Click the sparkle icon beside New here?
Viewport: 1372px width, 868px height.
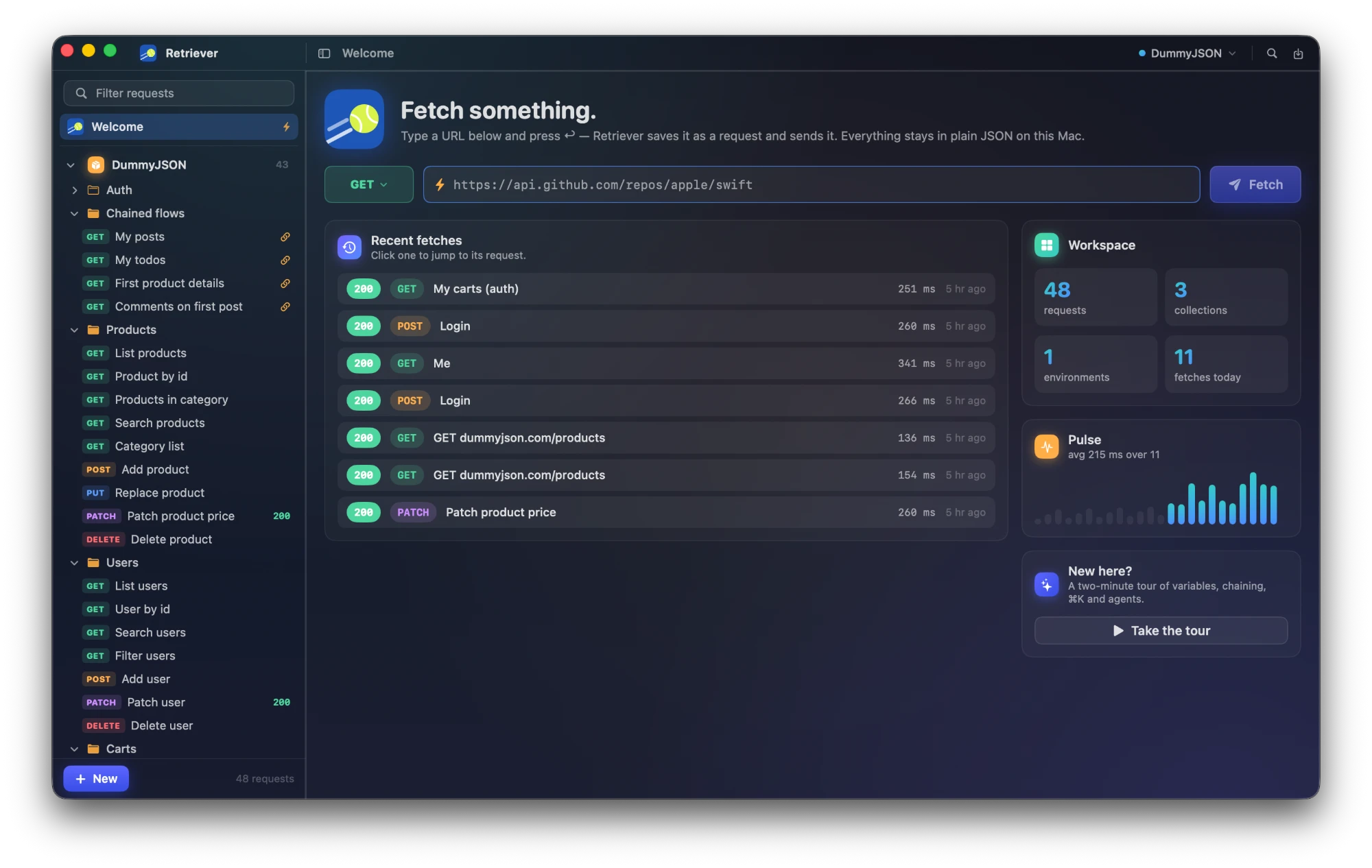1046,585
